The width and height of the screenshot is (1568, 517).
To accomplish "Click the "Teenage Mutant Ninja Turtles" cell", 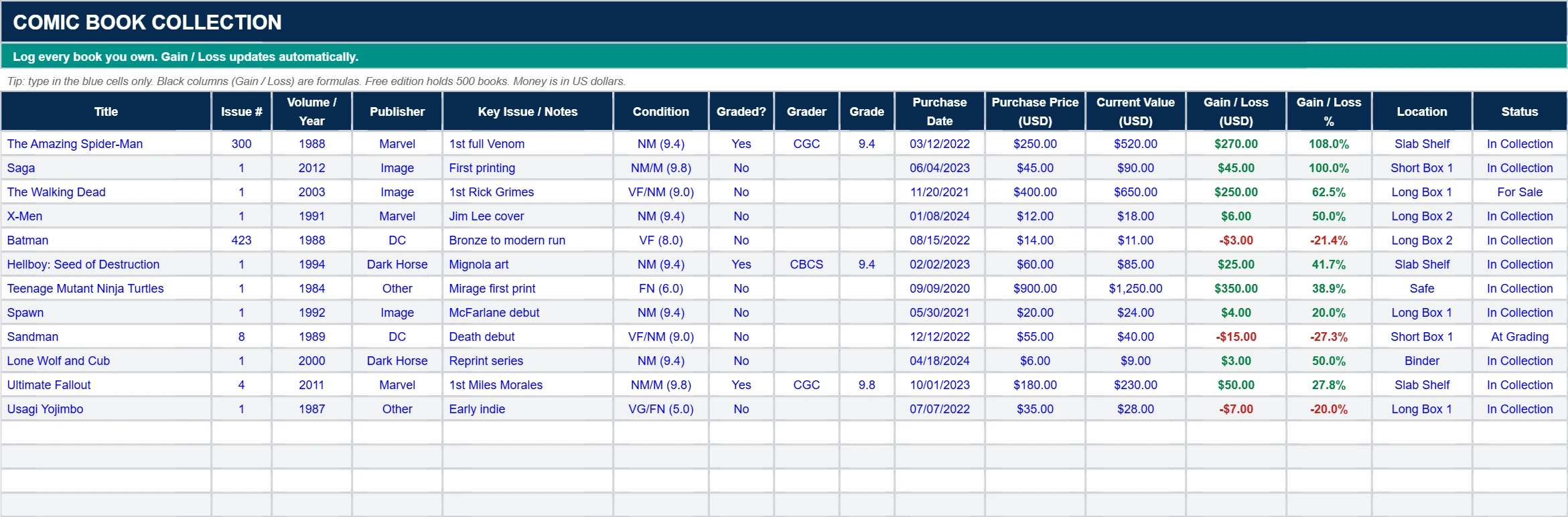I will (x=106, y=289).
